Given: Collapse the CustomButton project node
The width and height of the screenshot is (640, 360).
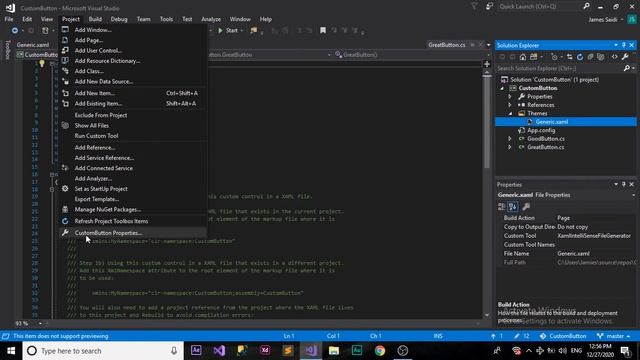Looking at the screenshot, I should [502, 88].
